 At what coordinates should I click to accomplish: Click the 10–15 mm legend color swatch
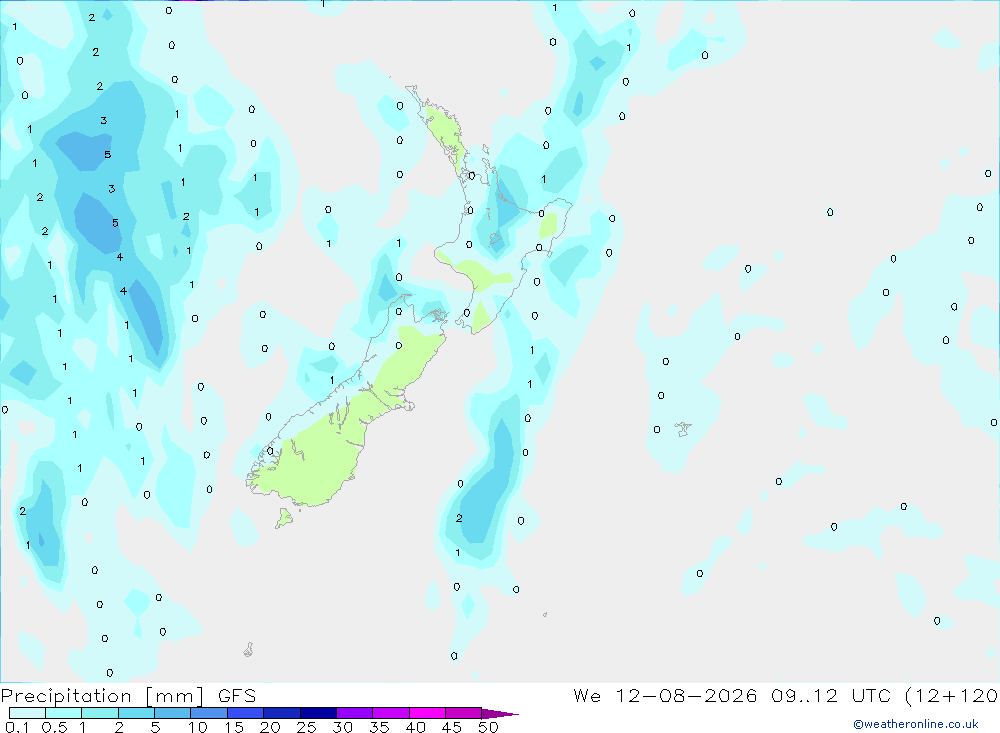pyautogui.click(x=209, y=713)
